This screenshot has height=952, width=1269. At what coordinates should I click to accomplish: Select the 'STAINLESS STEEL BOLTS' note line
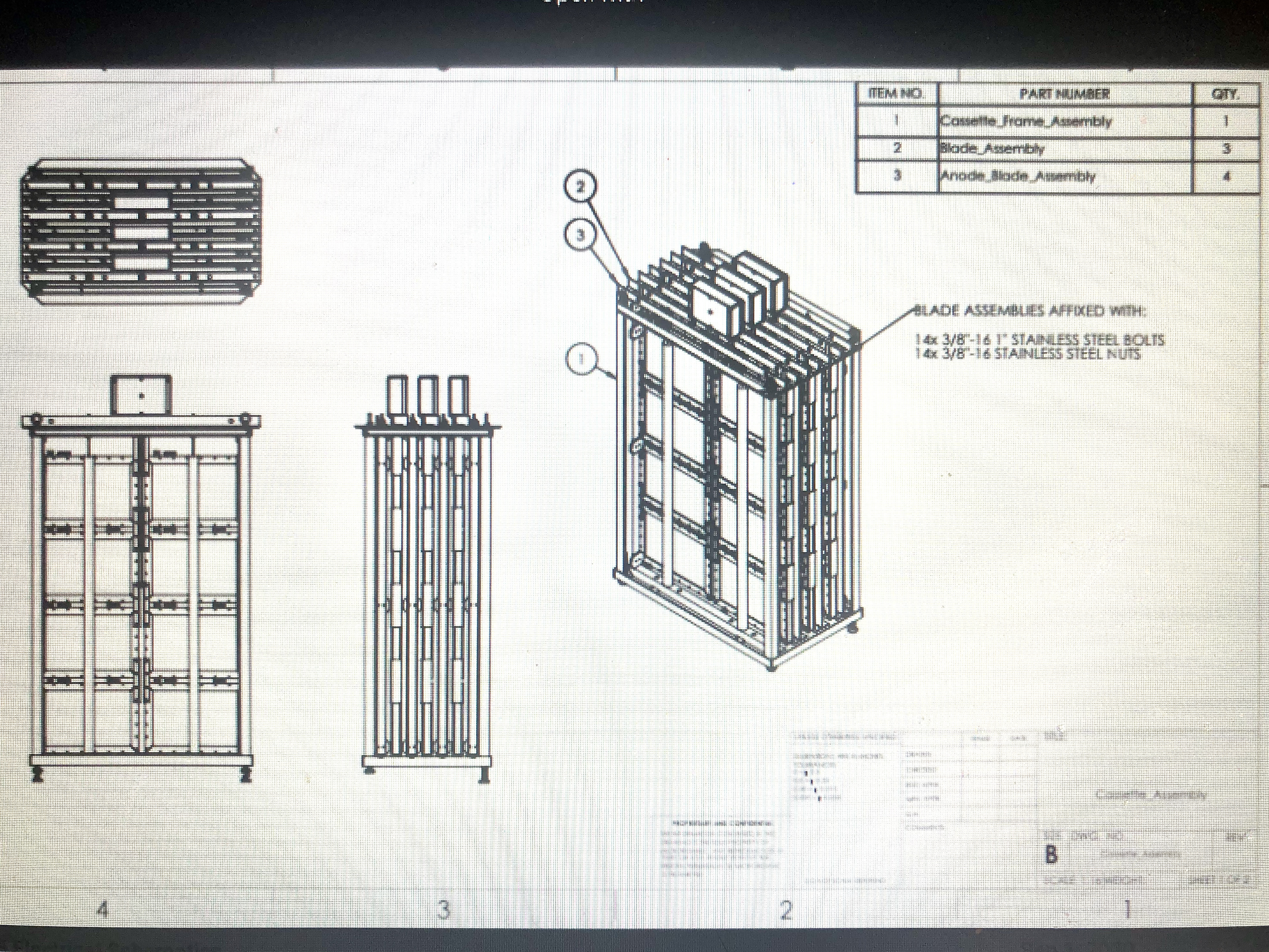1039,340
